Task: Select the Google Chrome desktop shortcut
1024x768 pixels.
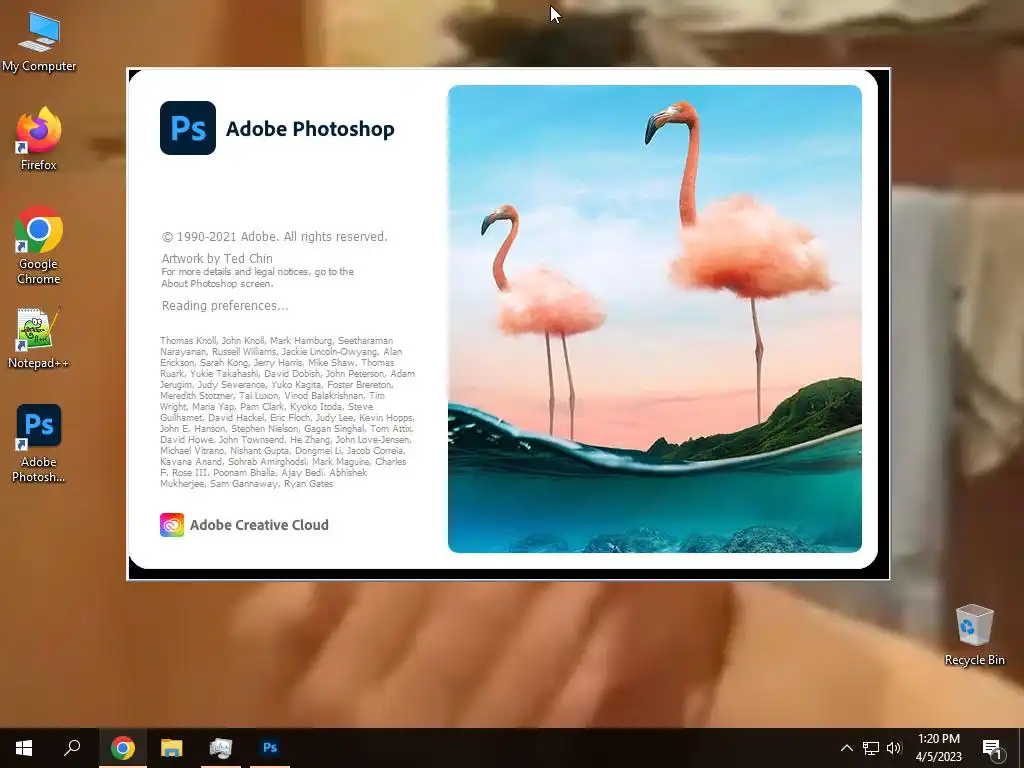Action: [x=39, y=245]
